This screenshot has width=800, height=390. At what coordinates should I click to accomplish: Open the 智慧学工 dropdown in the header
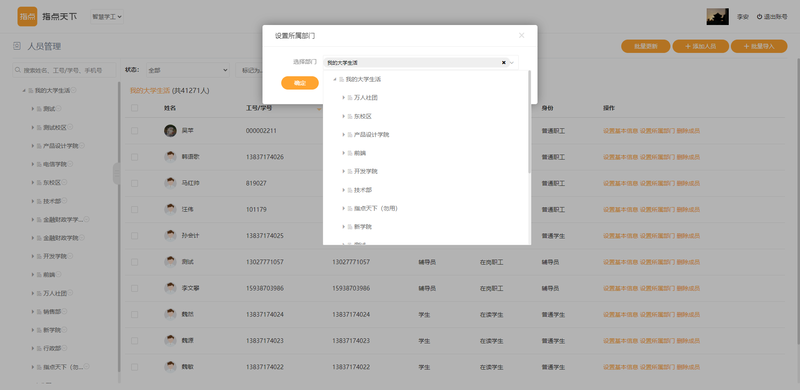point(107,17)
